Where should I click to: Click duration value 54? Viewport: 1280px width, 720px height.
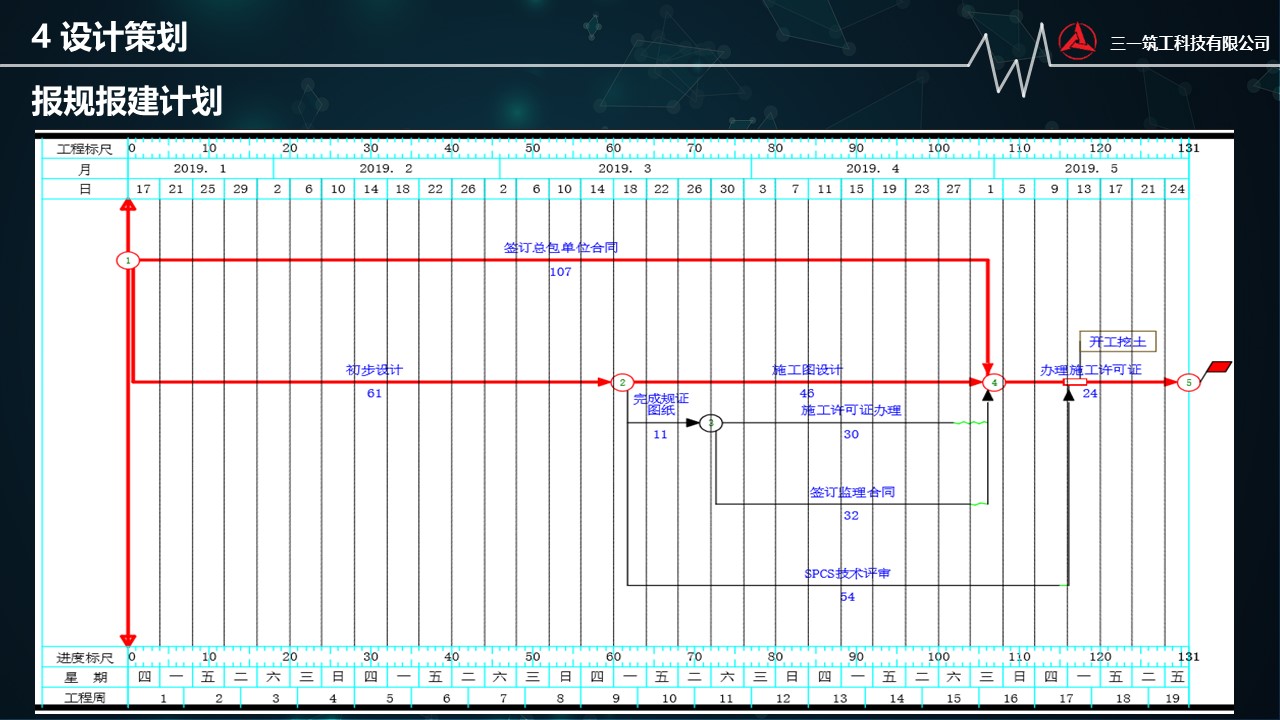(848, 597)
